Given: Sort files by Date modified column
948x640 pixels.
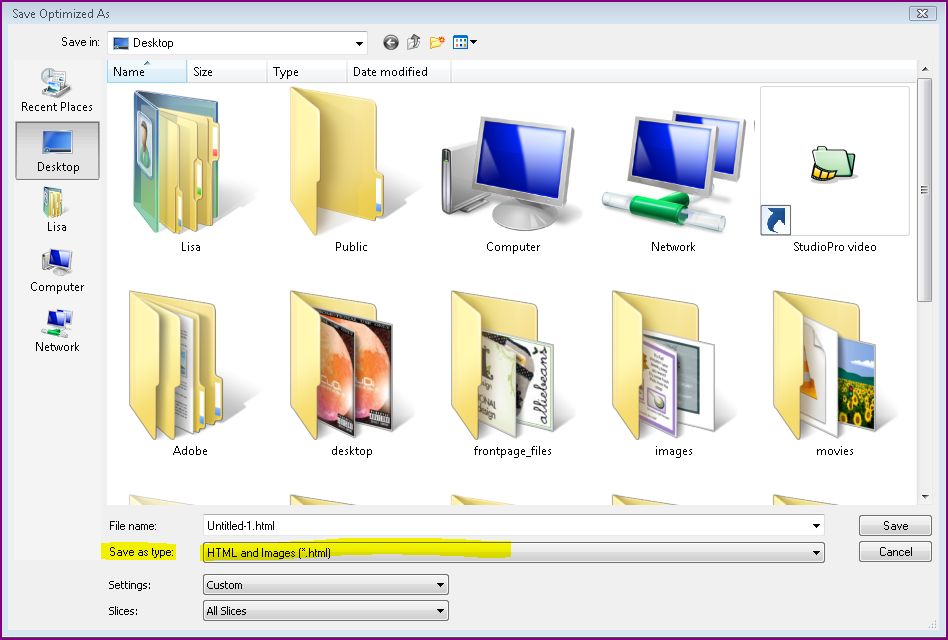Looking at the screenshot, I should coord(390,71).
